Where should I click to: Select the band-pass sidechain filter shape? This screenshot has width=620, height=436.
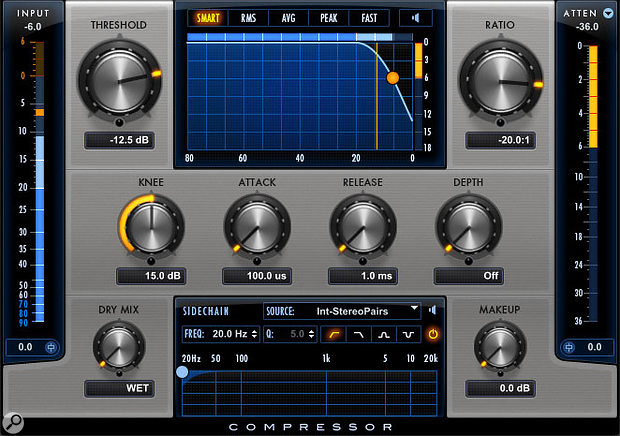[x=384, y=334]
